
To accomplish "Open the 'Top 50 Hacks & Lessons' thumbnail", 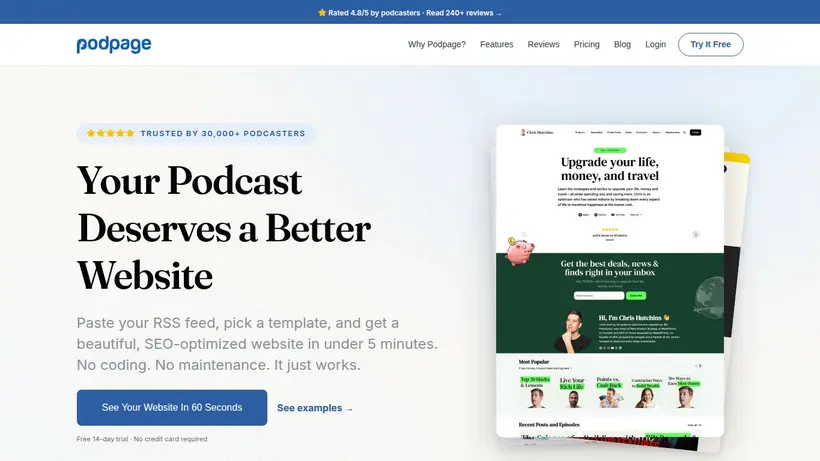I will (536, 392).
